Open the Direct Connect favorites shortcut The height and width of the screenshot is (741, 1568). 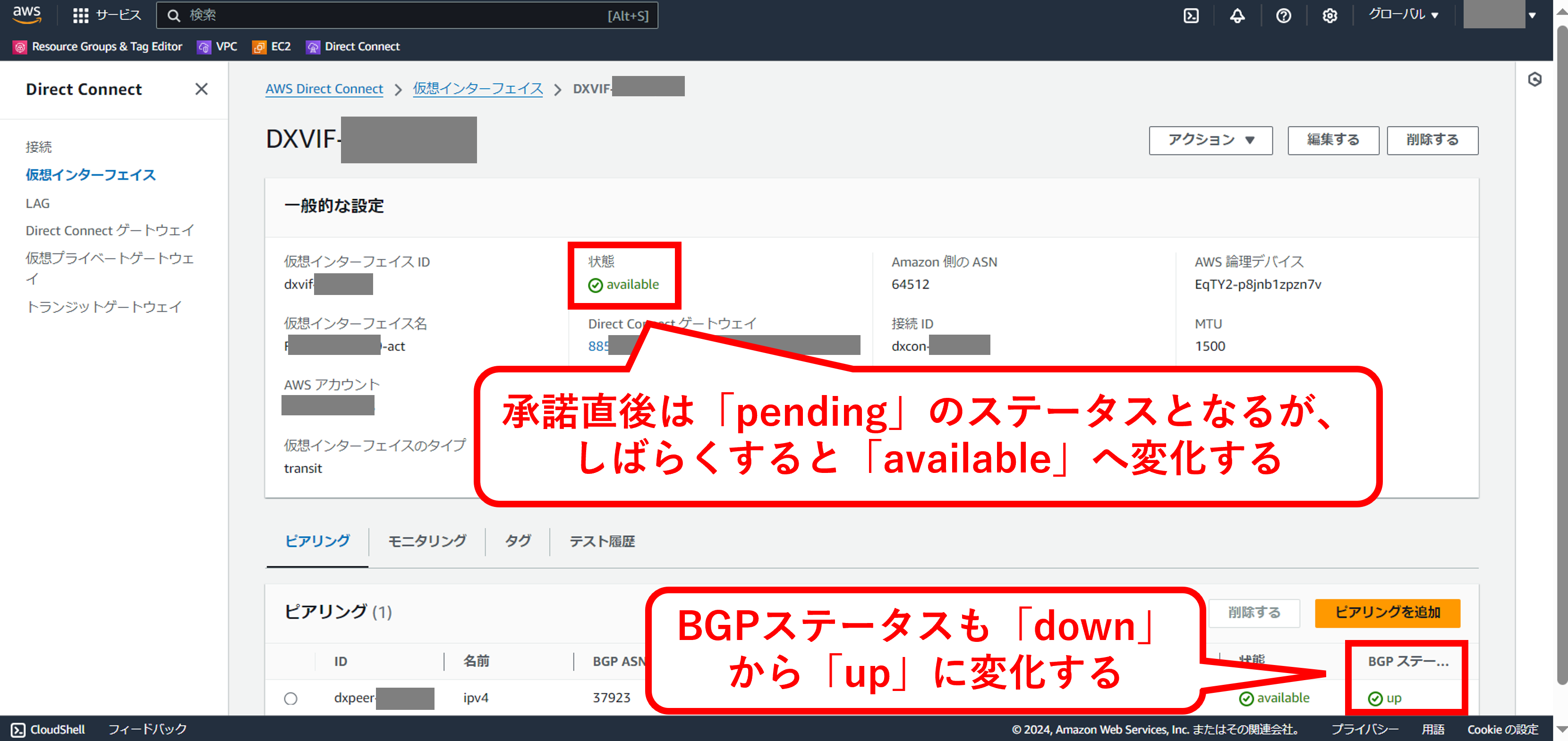click(353, 47)
